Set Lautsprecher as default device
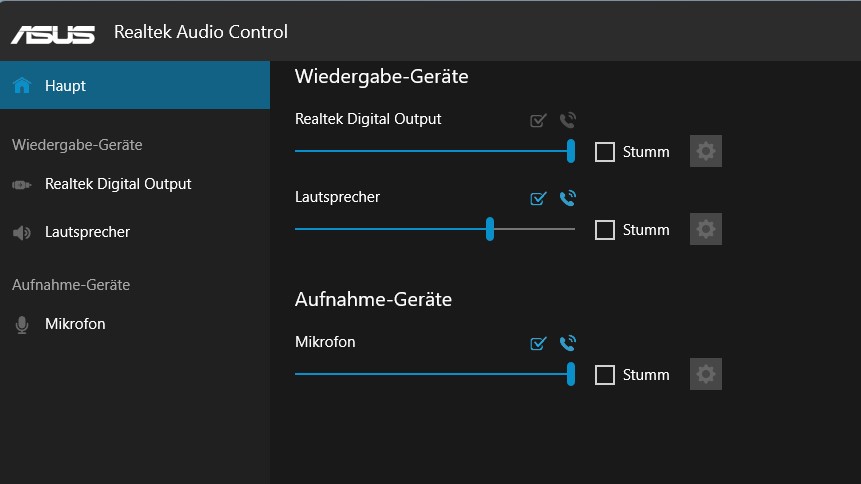Image resolution: width=861 pixels, height=484 pixels. [x=538, y=199]
